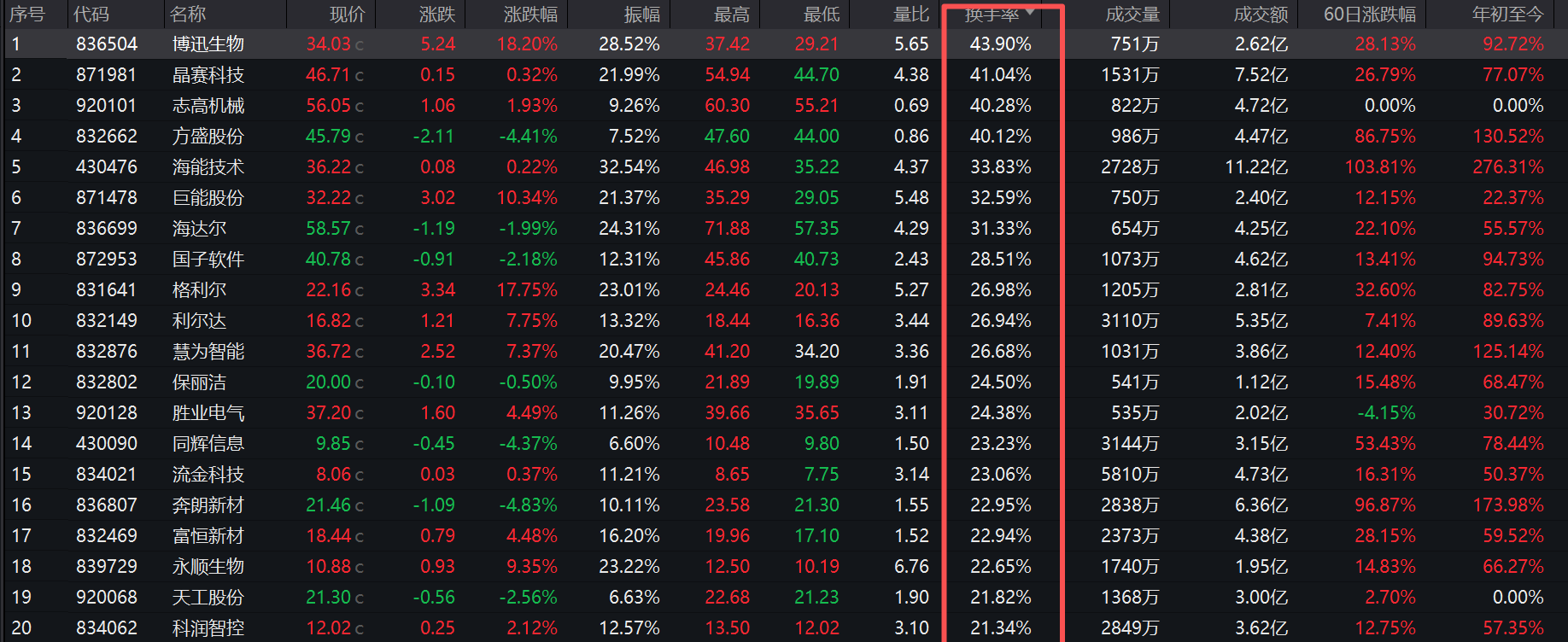This screenshot has width=1568, height=642.
Task: Sort by the 名称 column header
Action: (188, 15)
